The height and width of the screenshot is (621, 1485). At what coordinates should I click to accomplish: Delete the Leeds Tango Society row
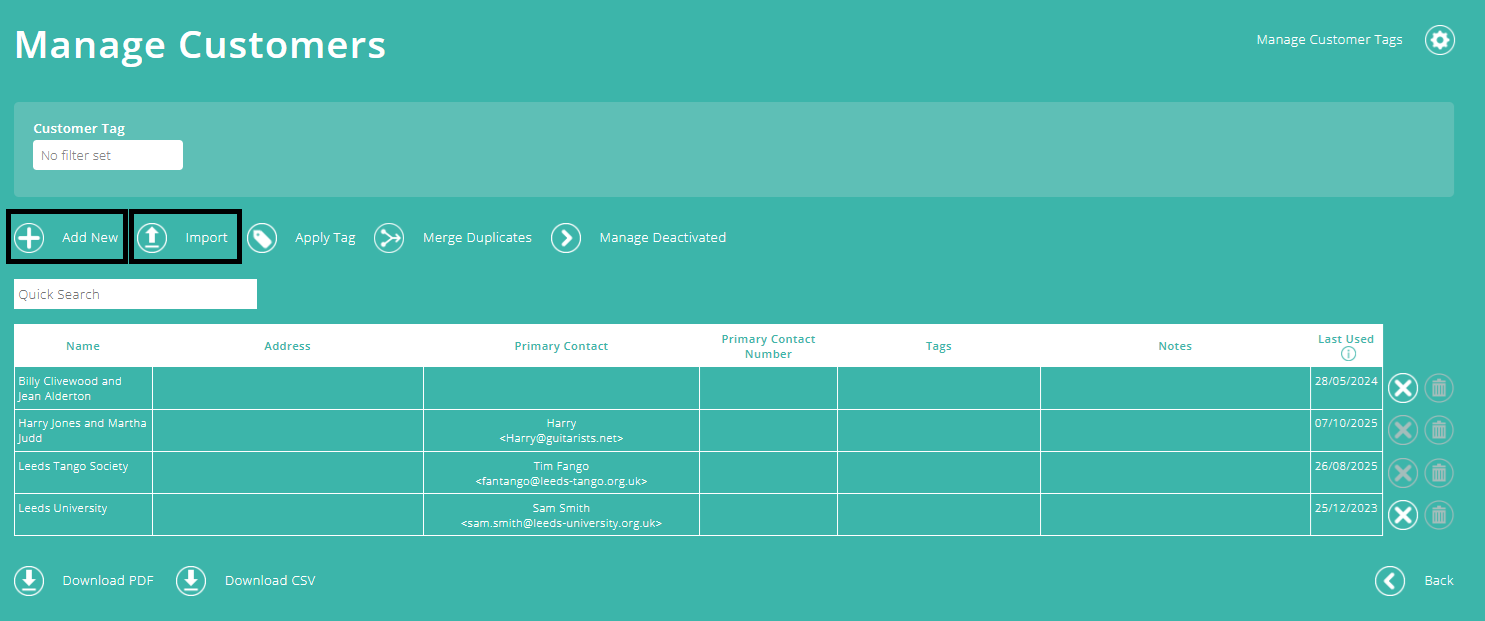1439,472
